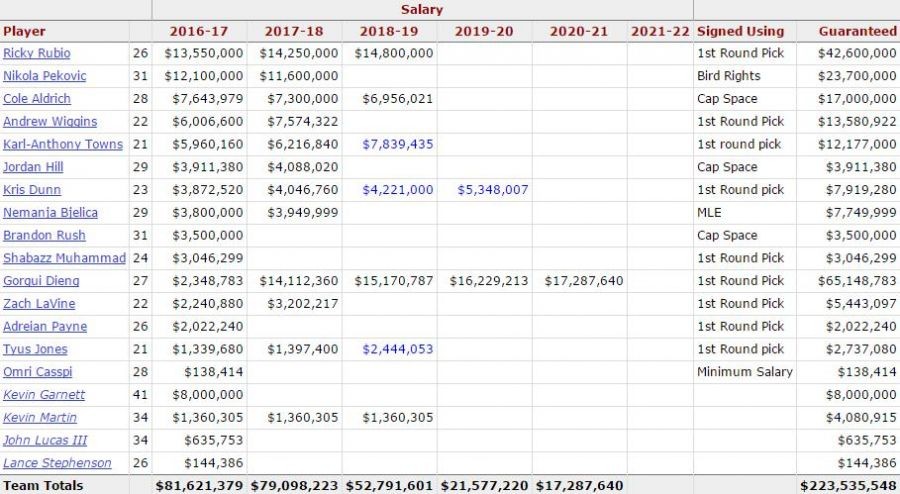Image resolution: width=900 pixels, height=494 pixels.
Task: Select the $79,098,223 team total
Action: pos(294,486)
